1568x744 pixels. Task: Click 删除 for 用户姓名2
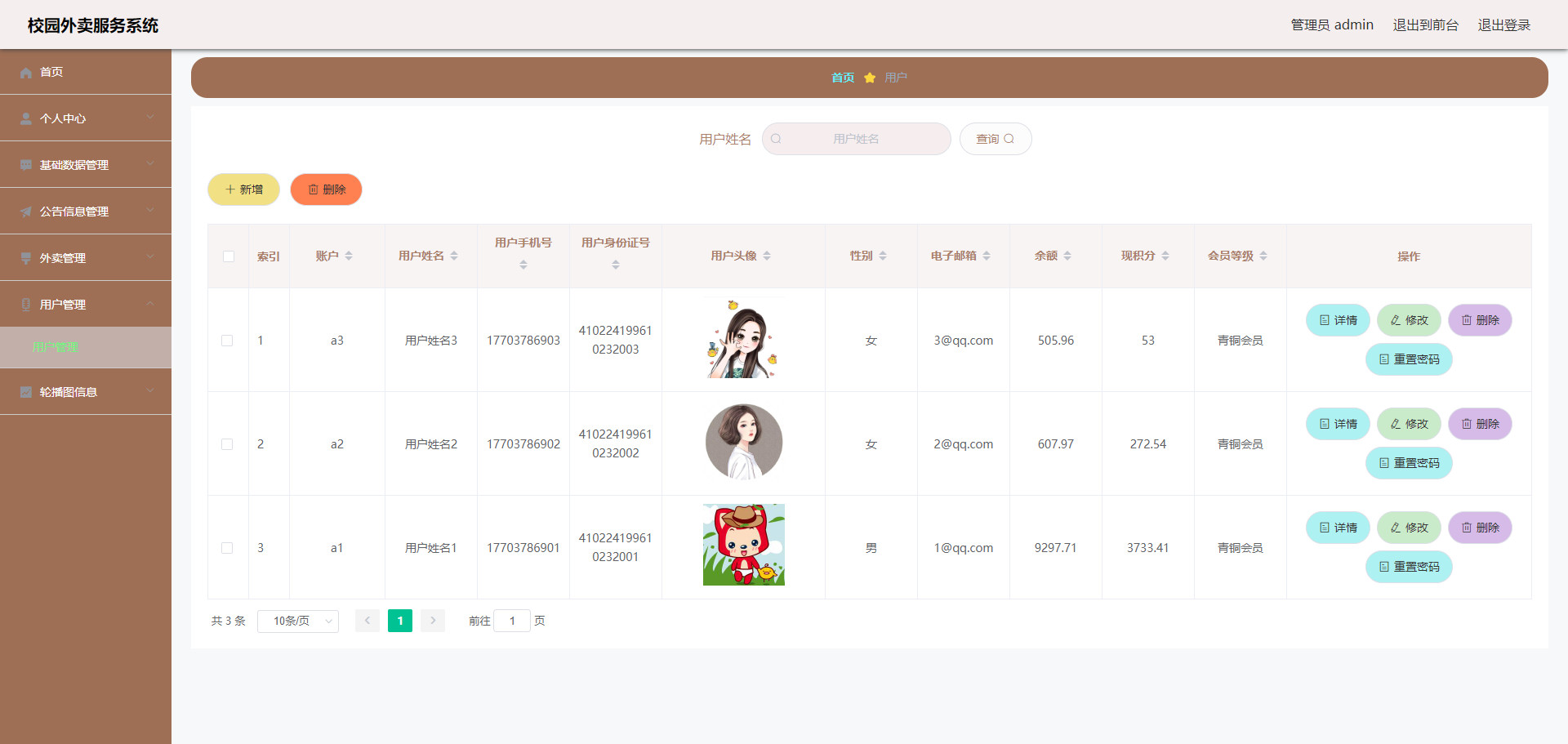point(1480,424)
